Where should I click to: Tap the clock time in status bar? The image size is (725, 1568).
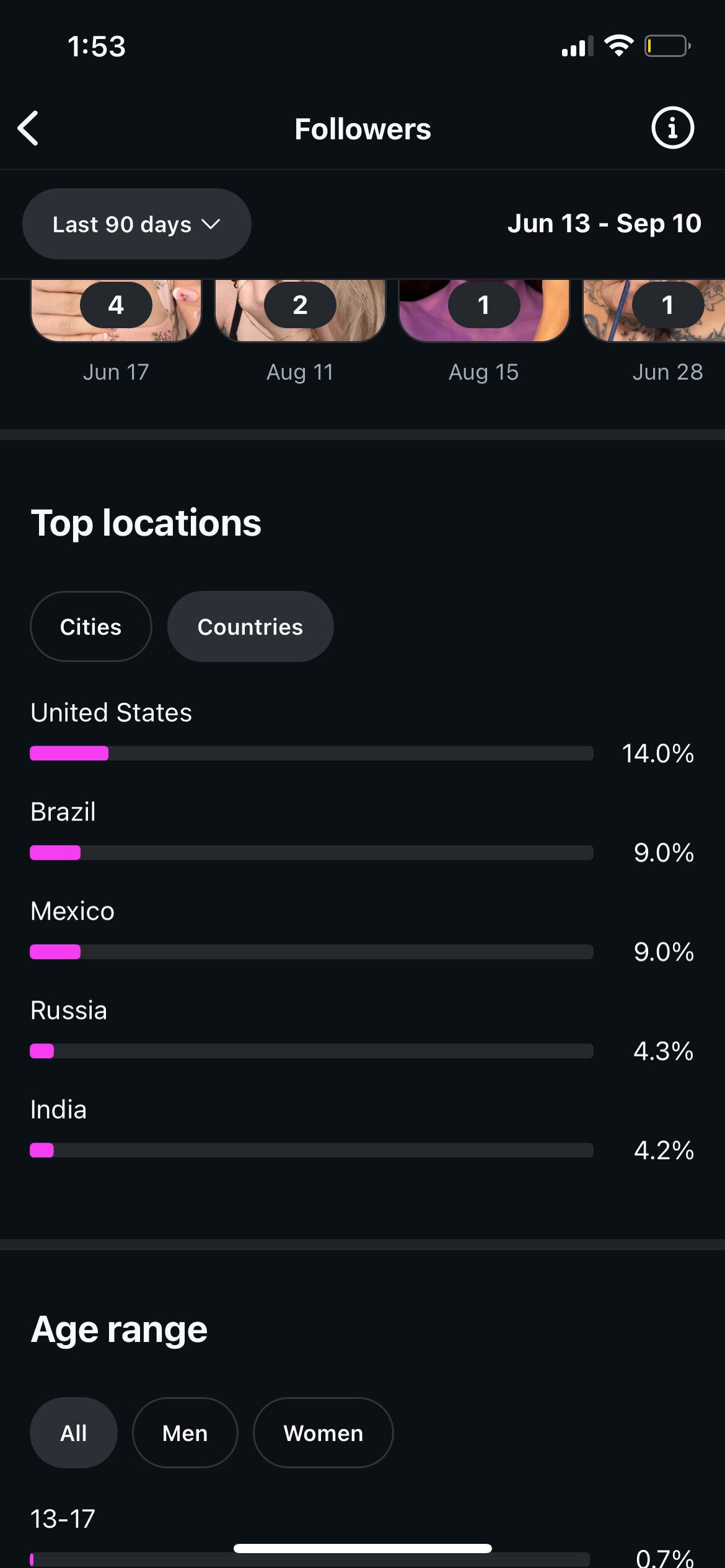click(x=97, y=46)
